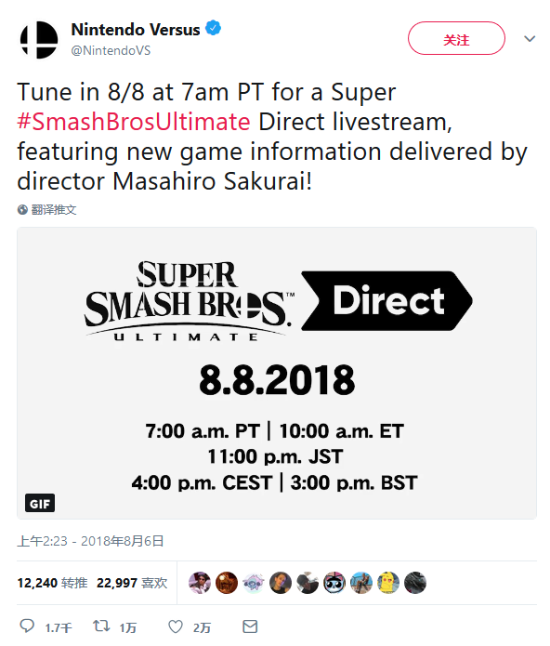The height and width of the screenshot is (646, 550).
Task: Click the @NintendoVS handle
Action: pyautogui.click(x=111, y=51)
